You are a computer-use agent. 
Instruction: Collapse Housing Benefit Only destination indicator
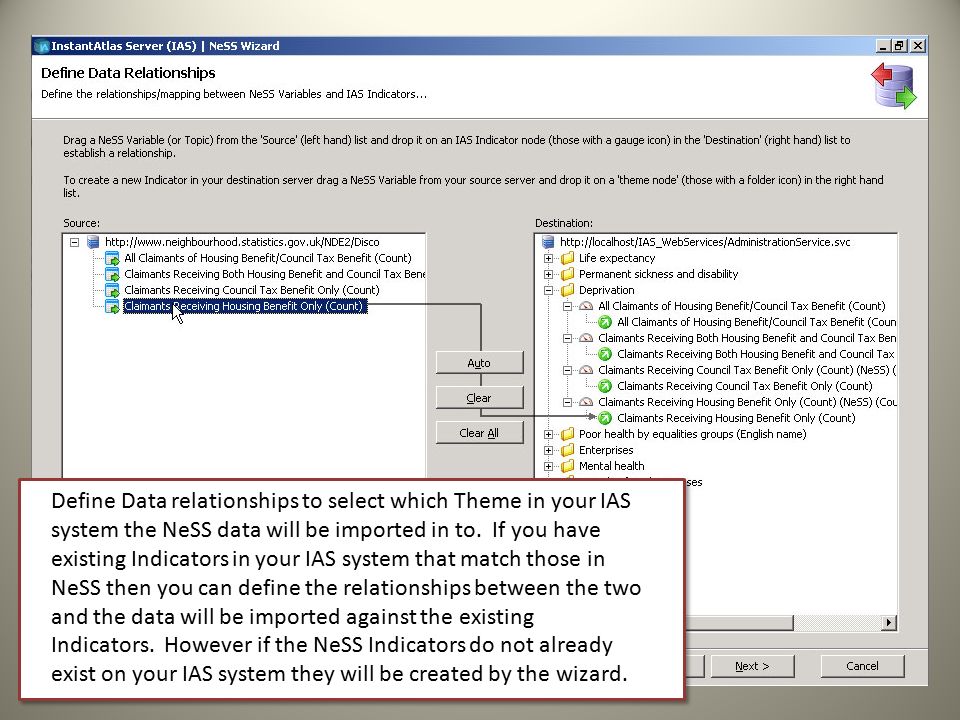tap(568, 402)
